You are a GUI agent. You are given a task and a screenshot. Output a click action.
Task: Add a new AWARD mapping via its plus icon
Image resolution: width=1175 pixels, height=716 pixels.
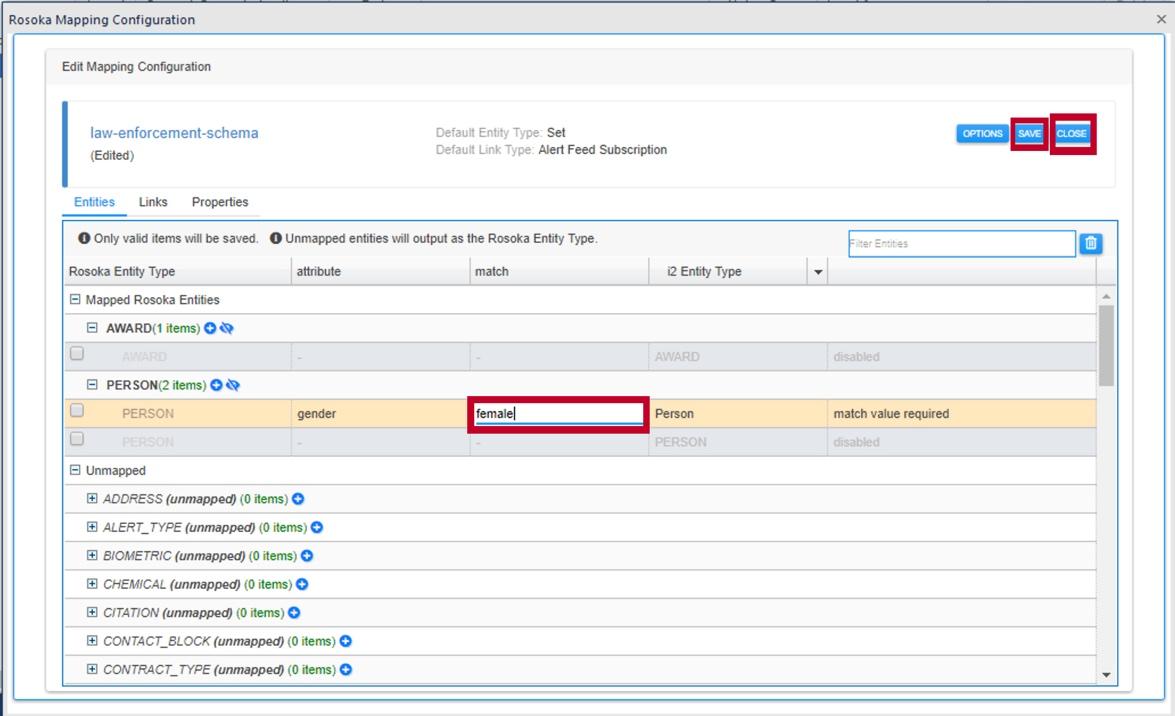[x=210, y=329]
